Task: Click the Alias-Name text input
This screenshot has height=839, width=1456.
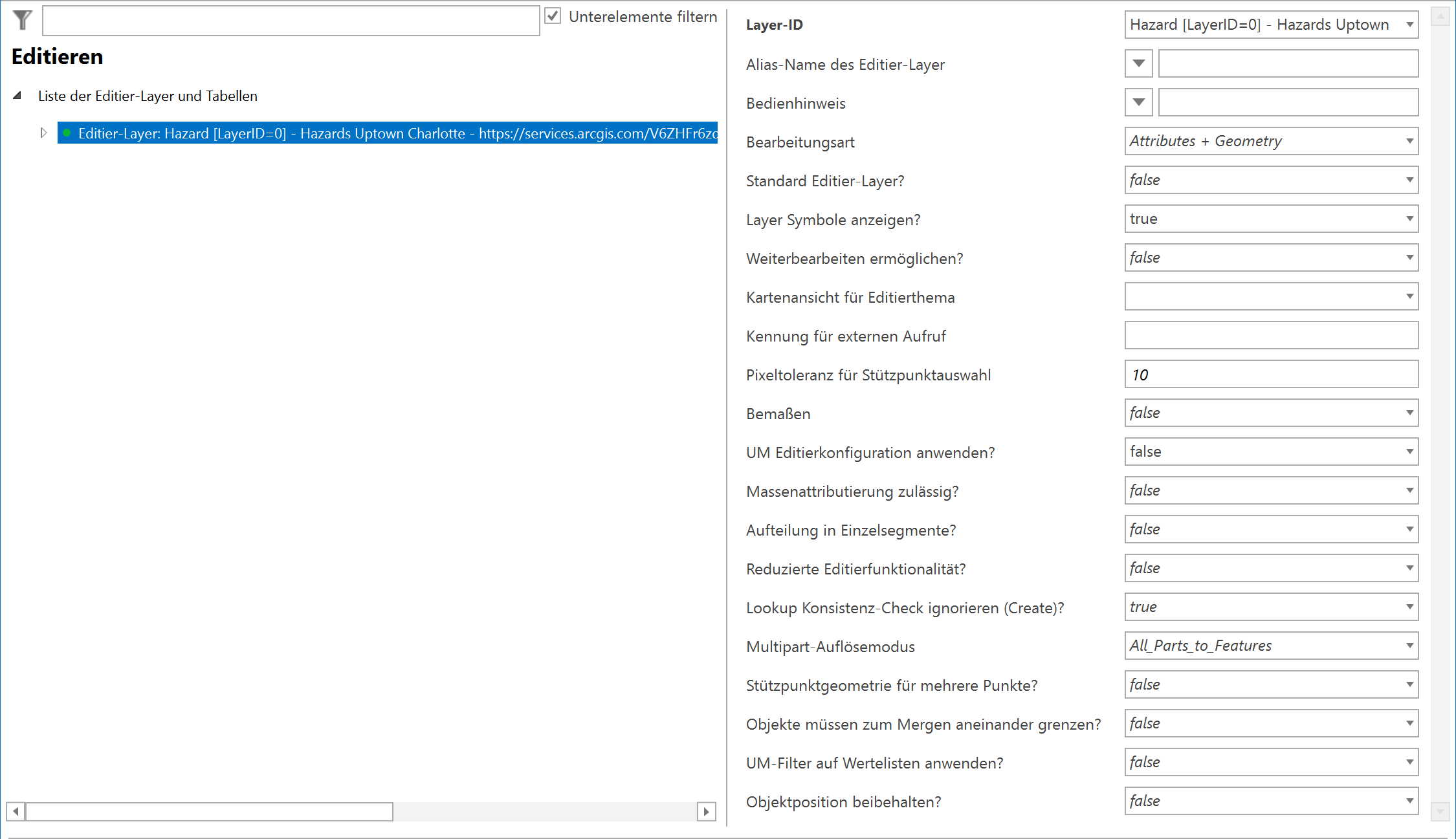Action: click(x=1288, y=64)
